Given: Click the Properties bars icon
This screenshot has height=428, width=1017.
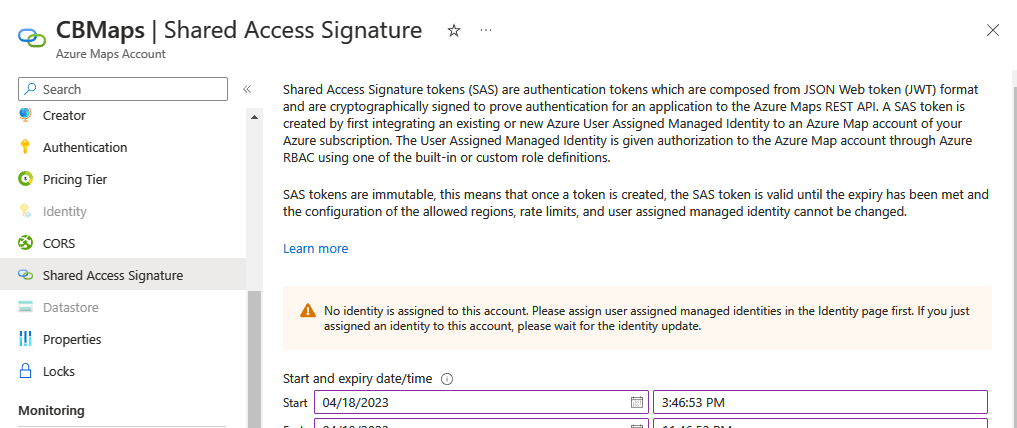Looking at the screenshot, I should 26,339.
